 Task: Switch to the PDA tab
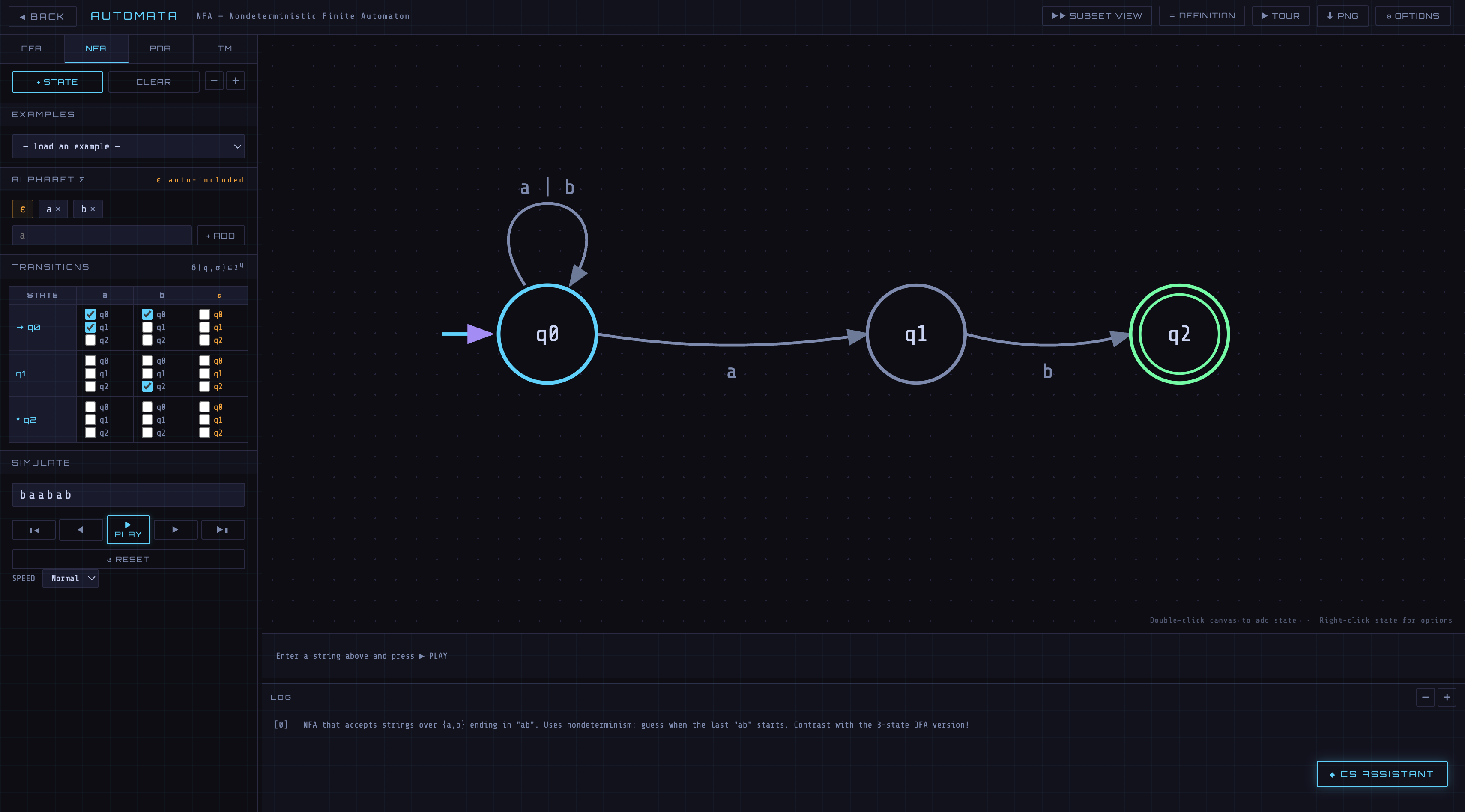pyautogui.click(x=160, y=48)
